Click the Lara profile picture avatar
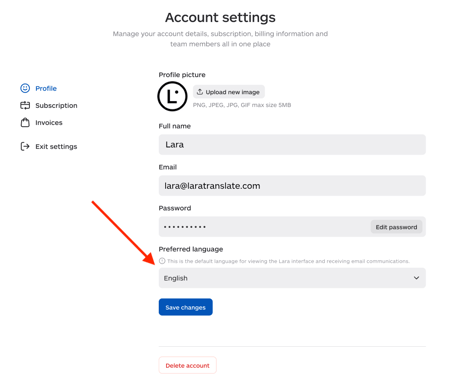 172,96
